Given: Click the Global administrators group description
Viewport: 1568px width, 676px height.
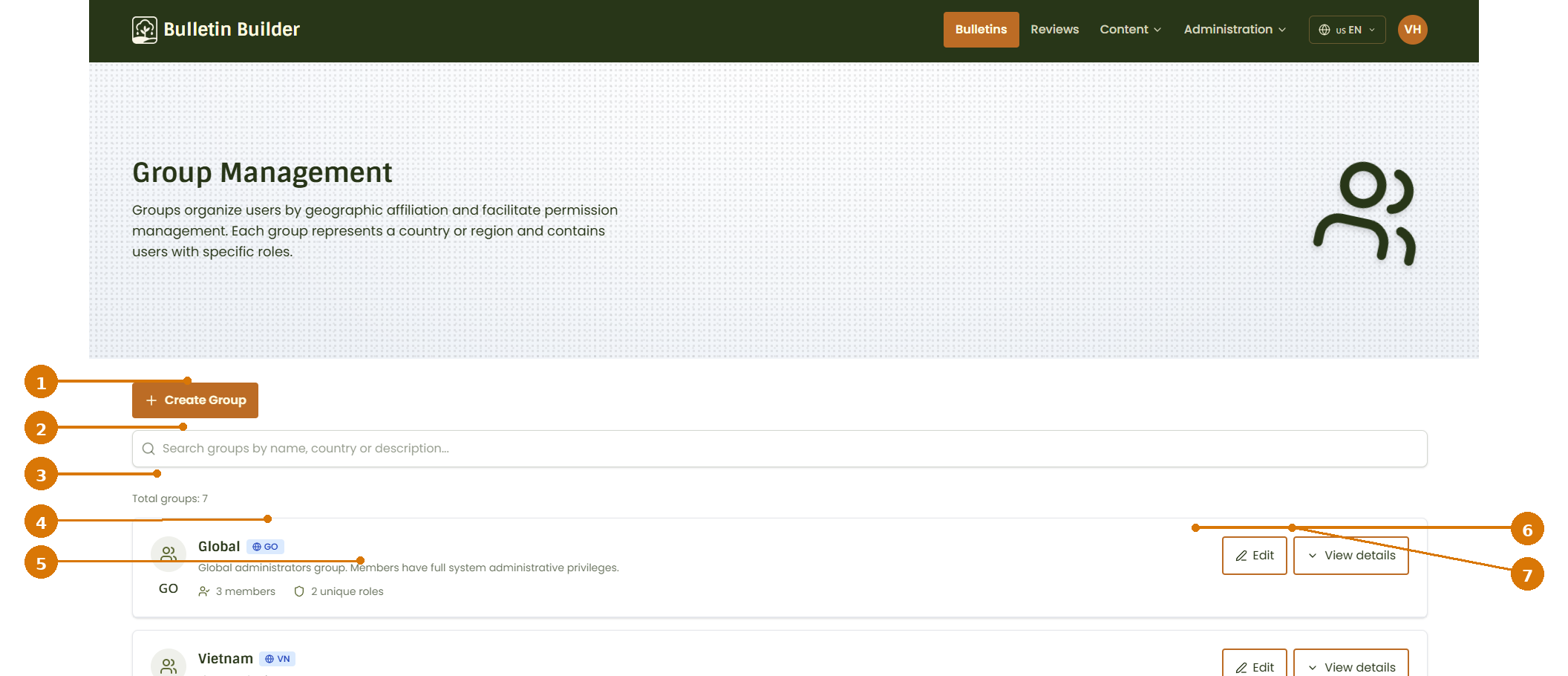Looking at the screenshot, I should 408,568.
